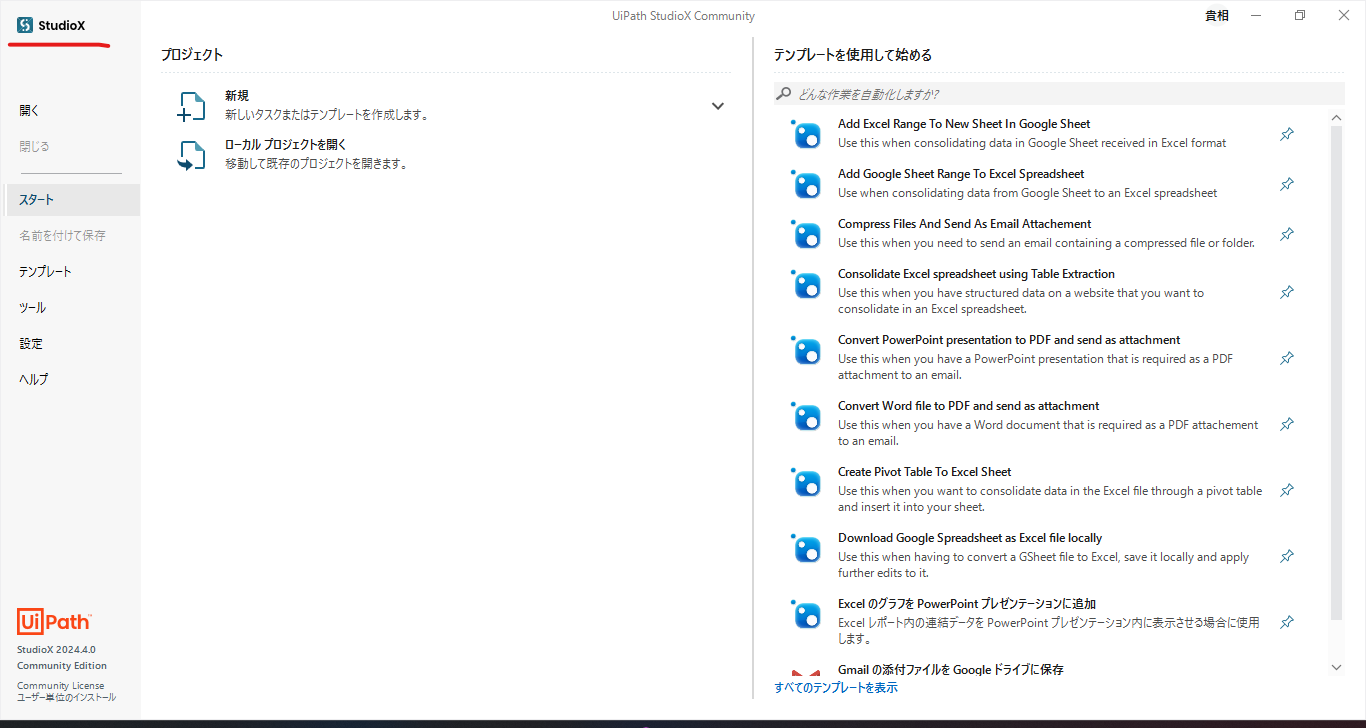
Task: Click 新規 to create a new task
Action: [x=237, y=96]
